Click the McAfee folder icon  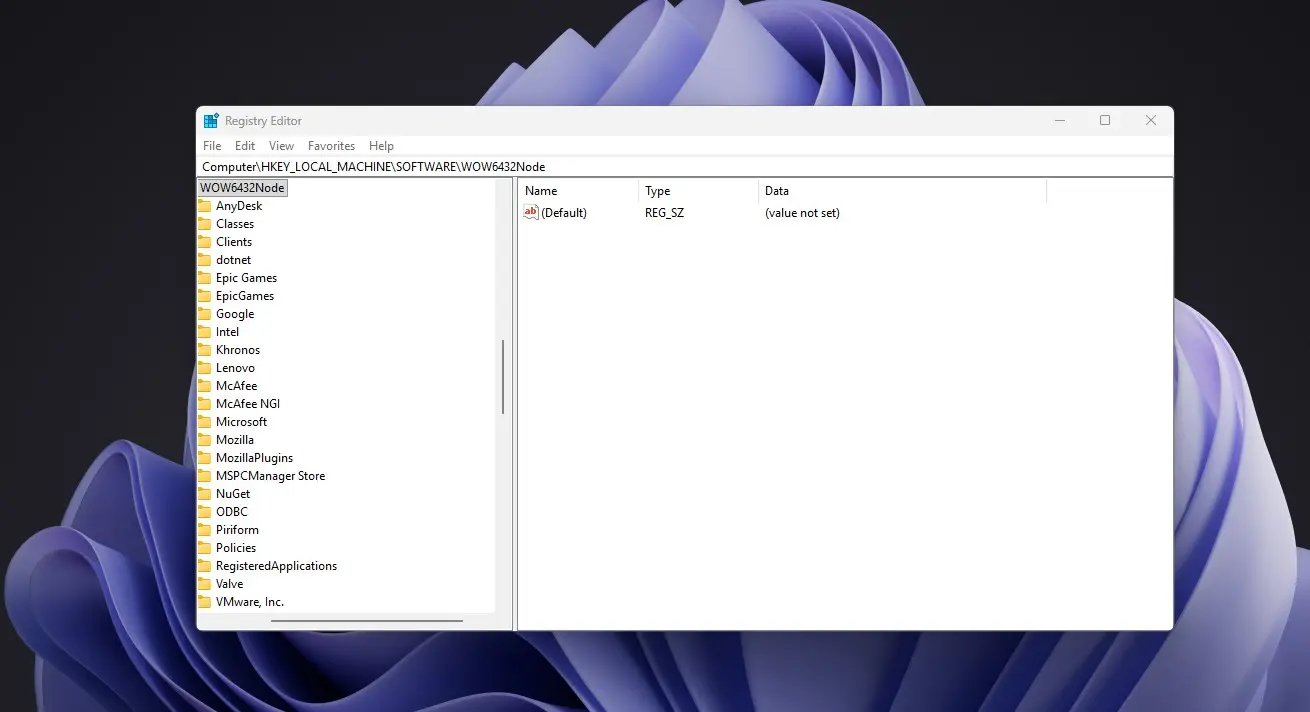[x=204, y=386]
